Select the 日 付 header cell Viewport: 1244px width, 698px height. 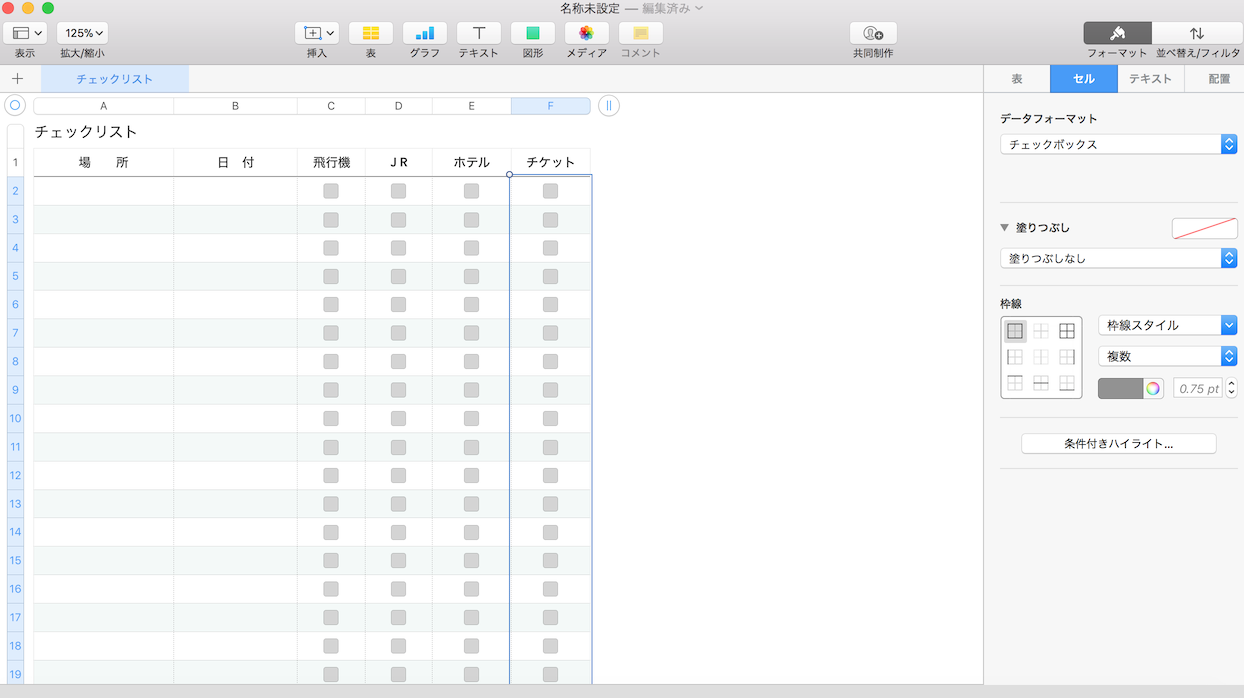[x=235, y=162]
